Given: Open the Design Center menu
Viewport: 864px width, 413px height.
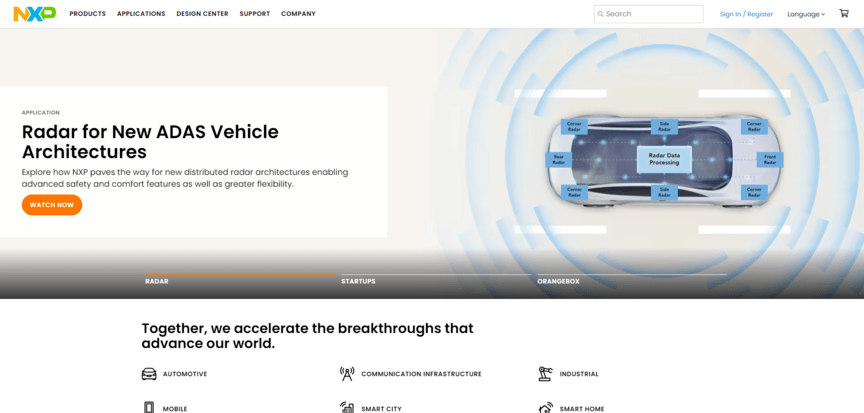Looking at the screenshot, I should point(202,14).
